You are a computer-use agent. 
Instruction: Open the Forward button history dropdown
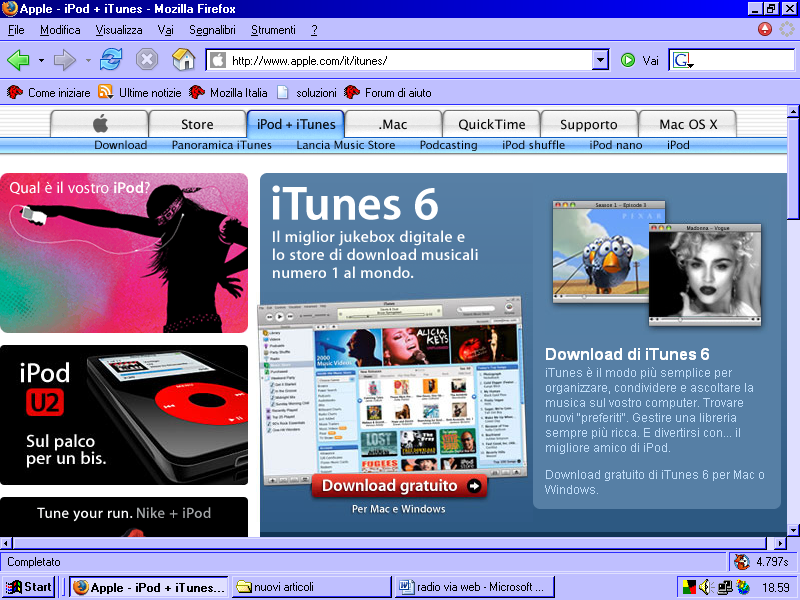(88, 61)
